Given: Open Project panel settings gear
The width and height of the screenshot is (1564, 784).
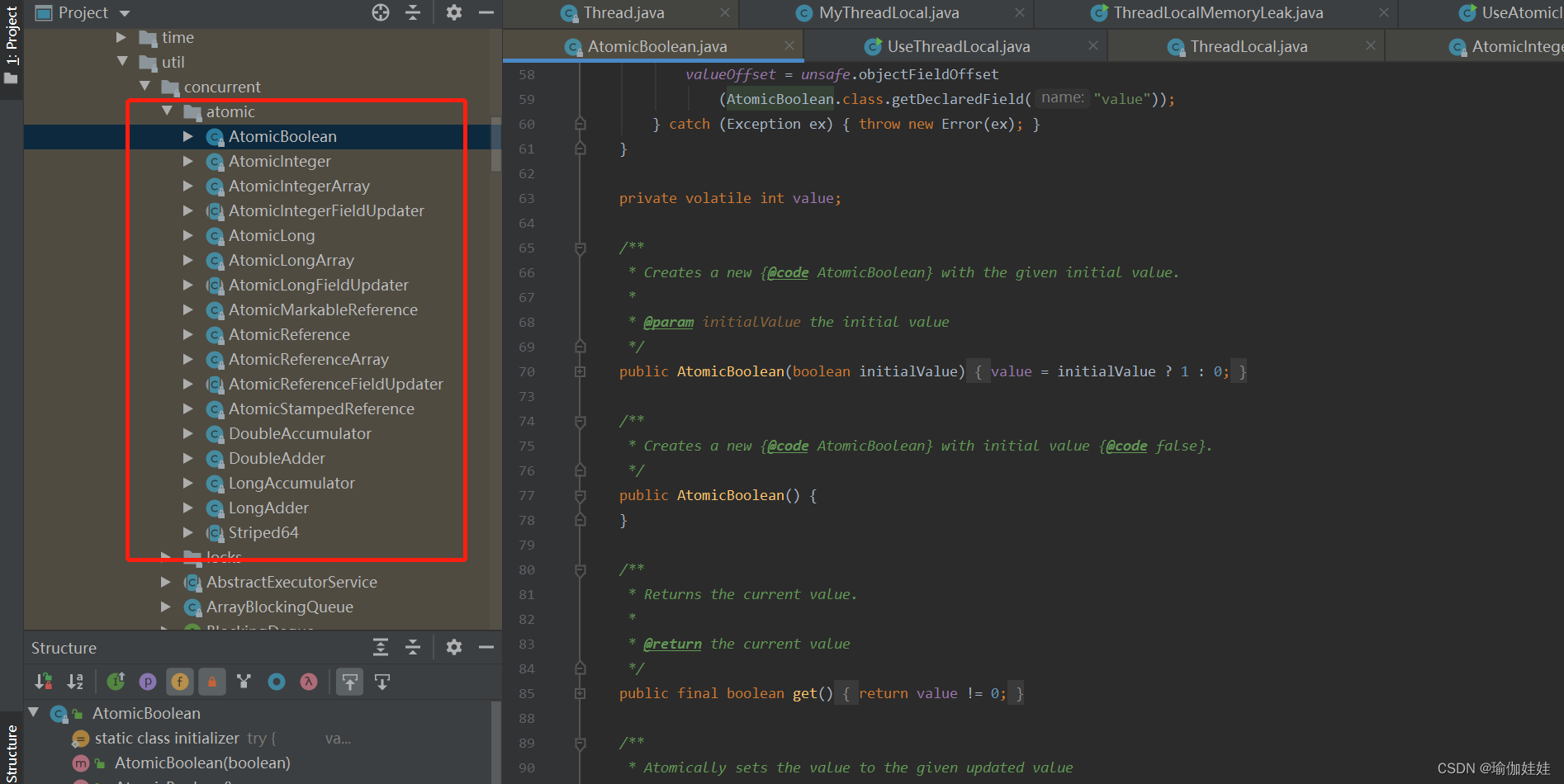Looking at the screenshot, I should tap(454, 12).
